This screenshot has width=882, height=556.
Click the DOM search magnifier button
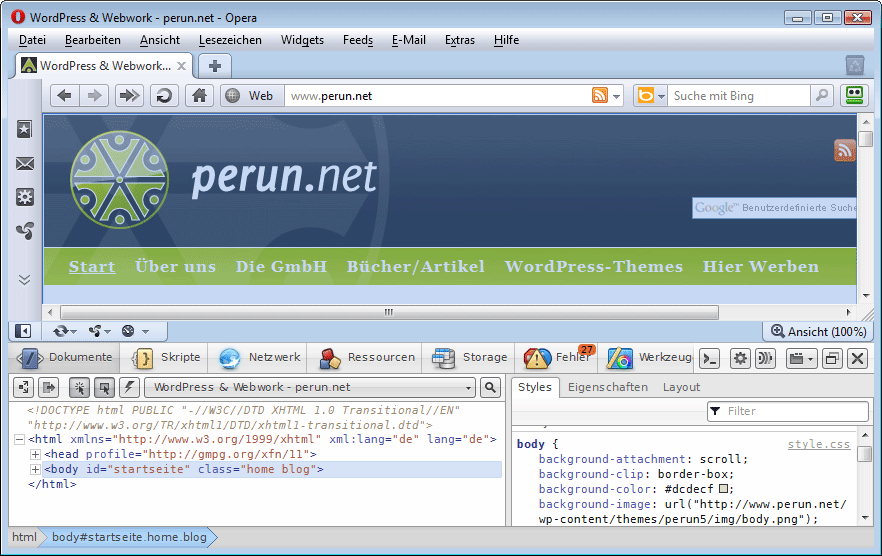click(490, 387)
